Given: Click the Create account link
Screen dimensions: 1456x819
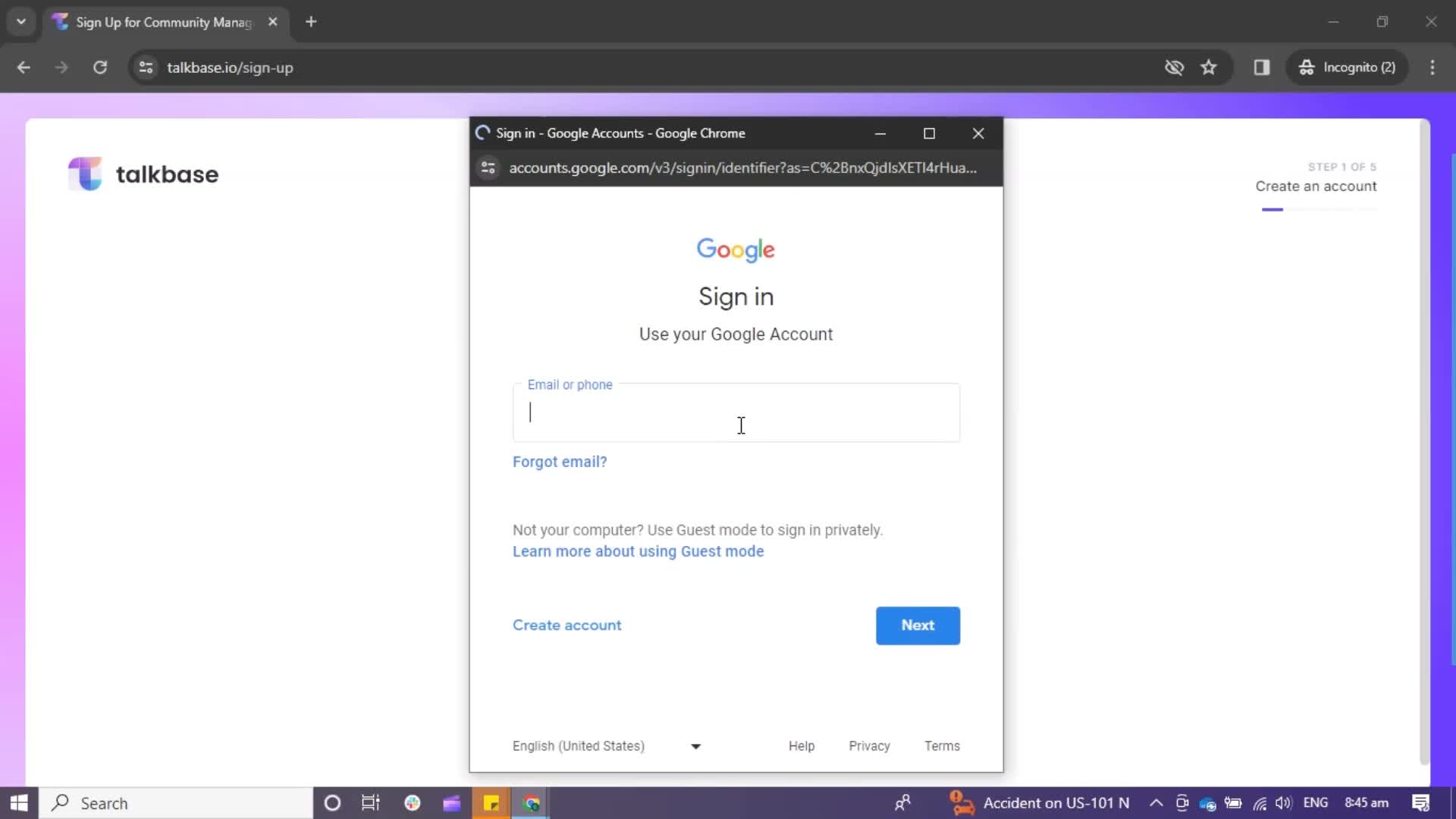Looking at the screenshot, I should (x=567, y=625).
